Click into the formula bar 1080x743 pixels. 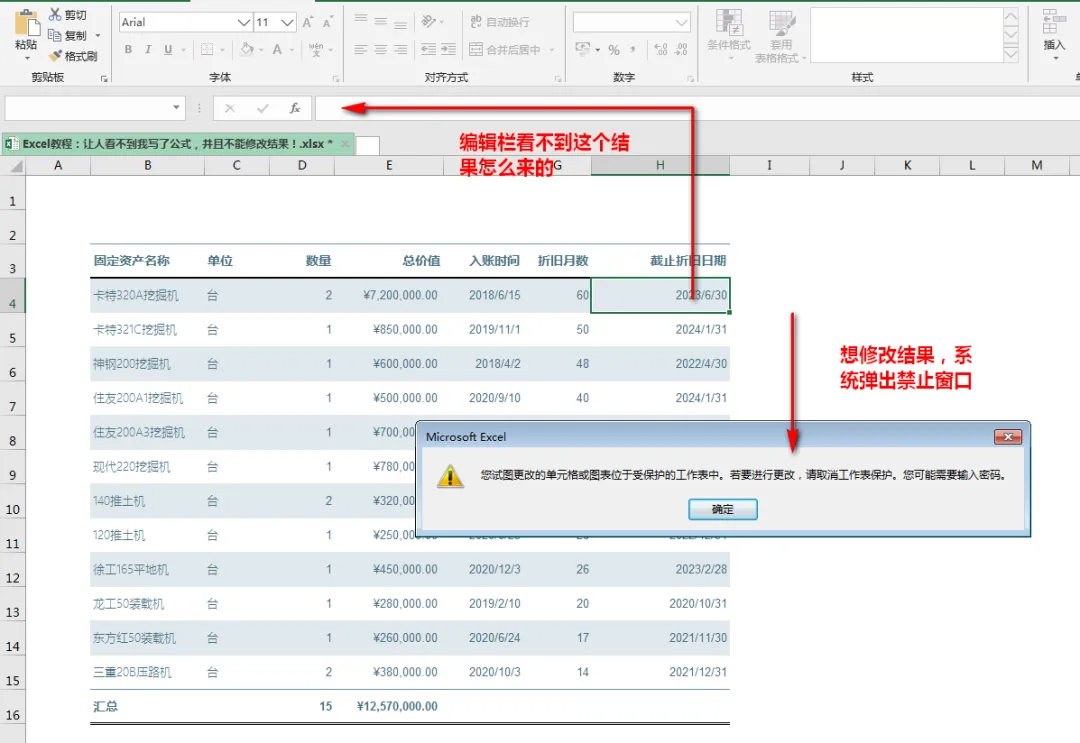coord(697,108)
